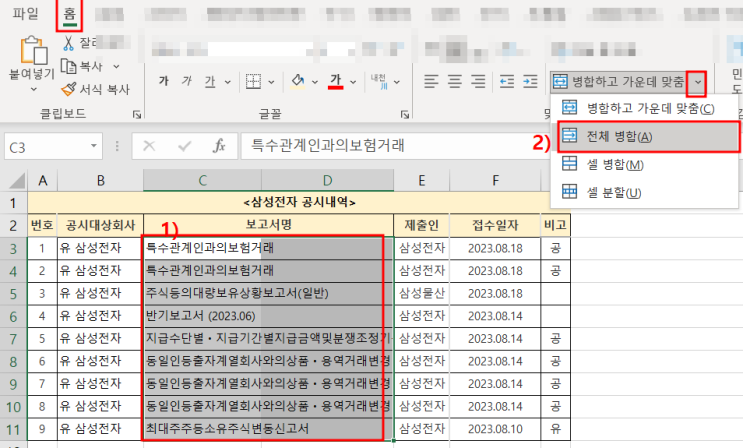Click formula bar text 특수관계인과의보험거래

tap(328, 146)
